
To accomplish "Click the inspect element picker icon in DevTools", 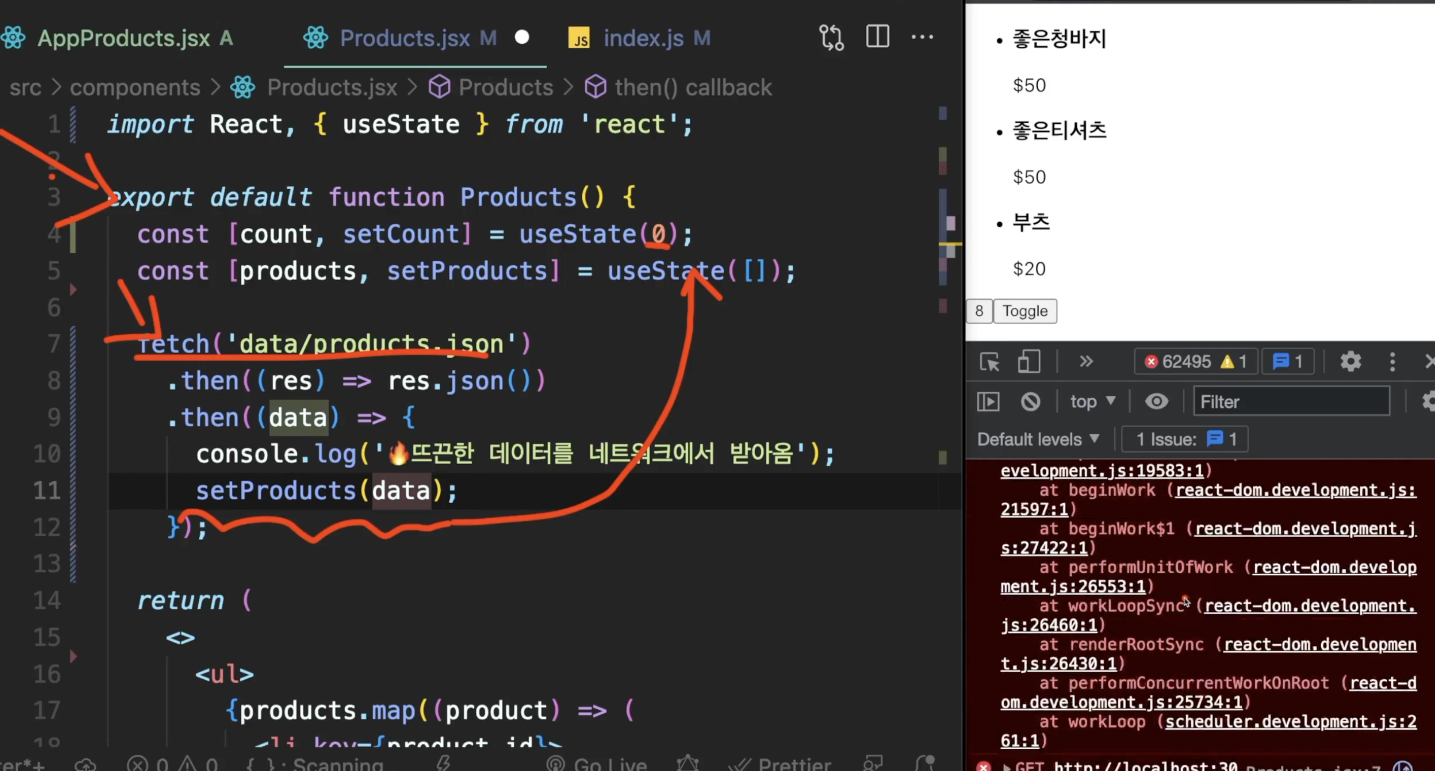I will pos(989,362).
